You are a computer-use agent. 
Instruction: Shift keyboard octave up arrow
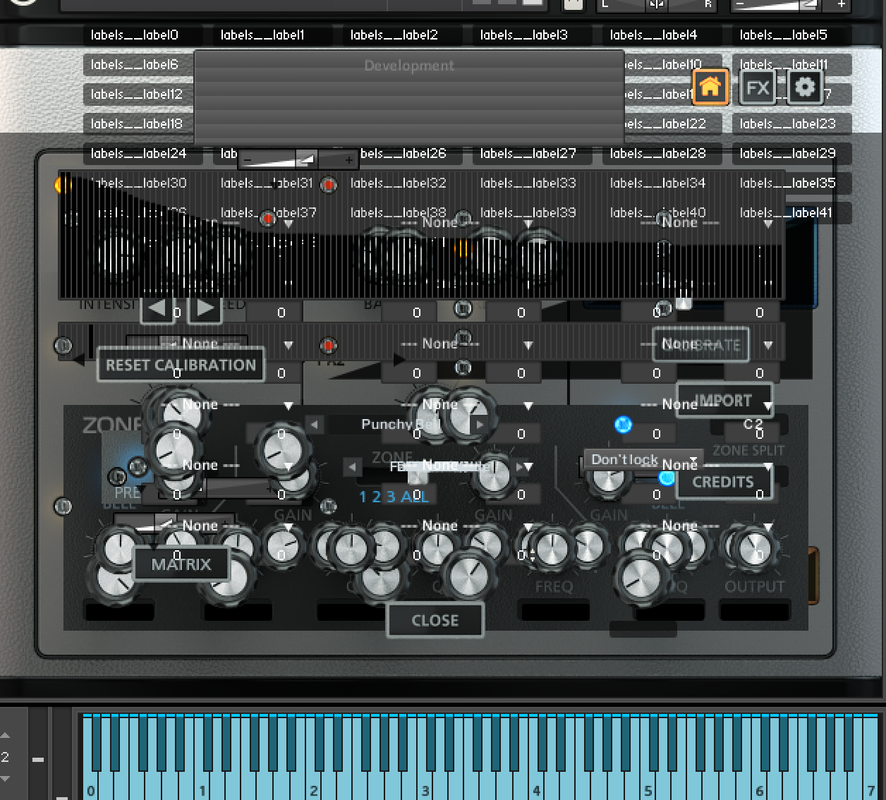(x=5, y=735)
